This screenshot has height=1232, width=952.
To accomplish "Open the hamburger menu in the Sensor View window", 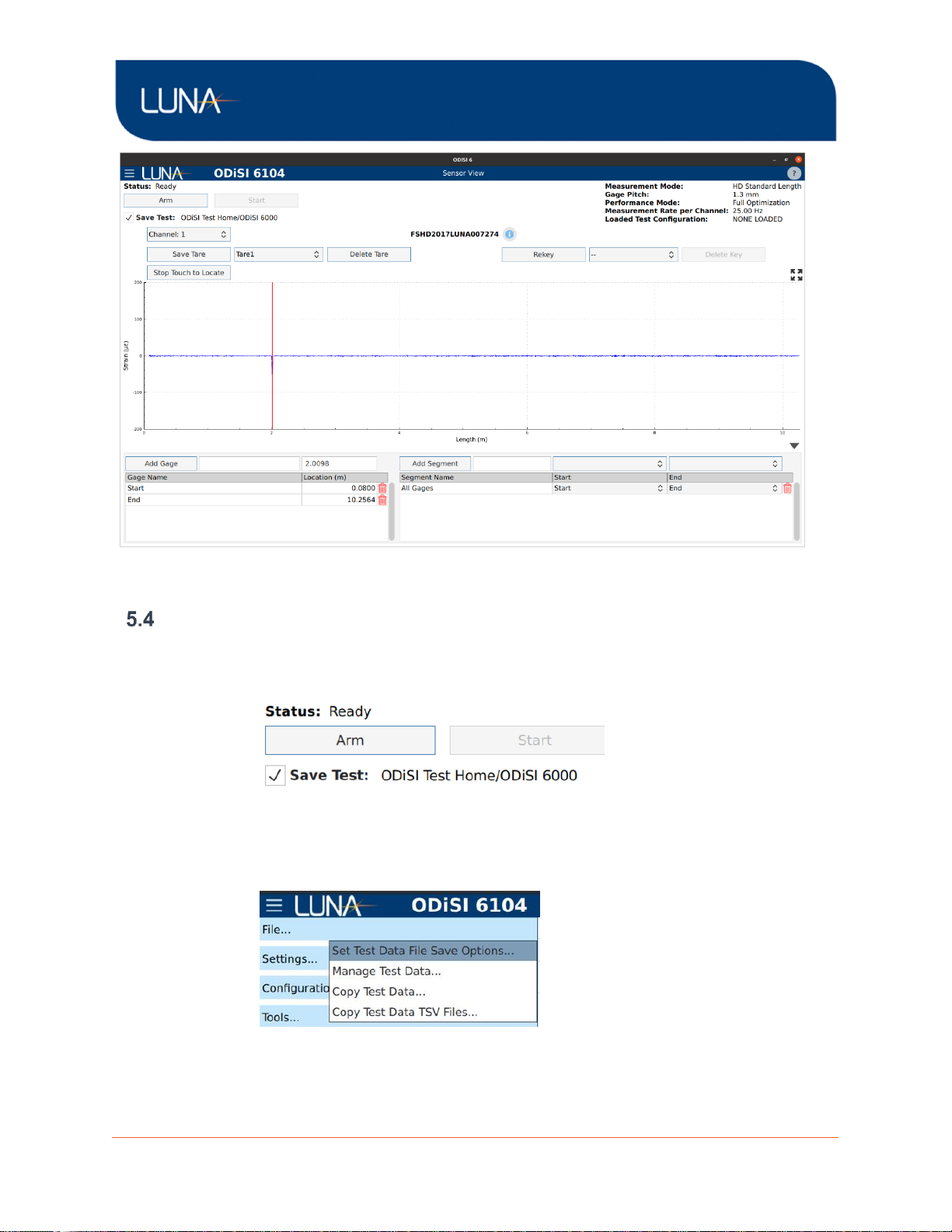I will pos(130,173).
